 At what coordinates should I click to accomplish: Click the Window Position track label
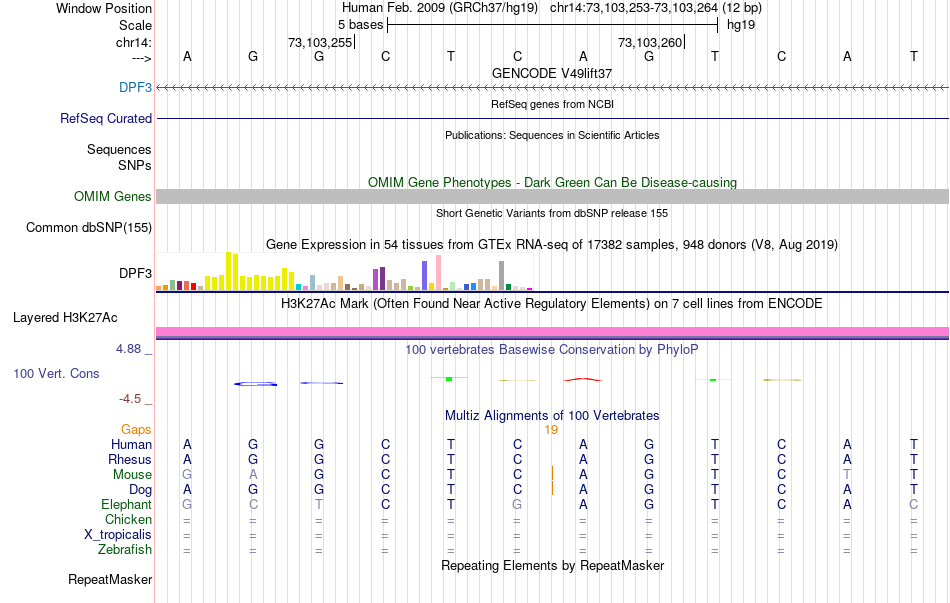click(104, 8)
